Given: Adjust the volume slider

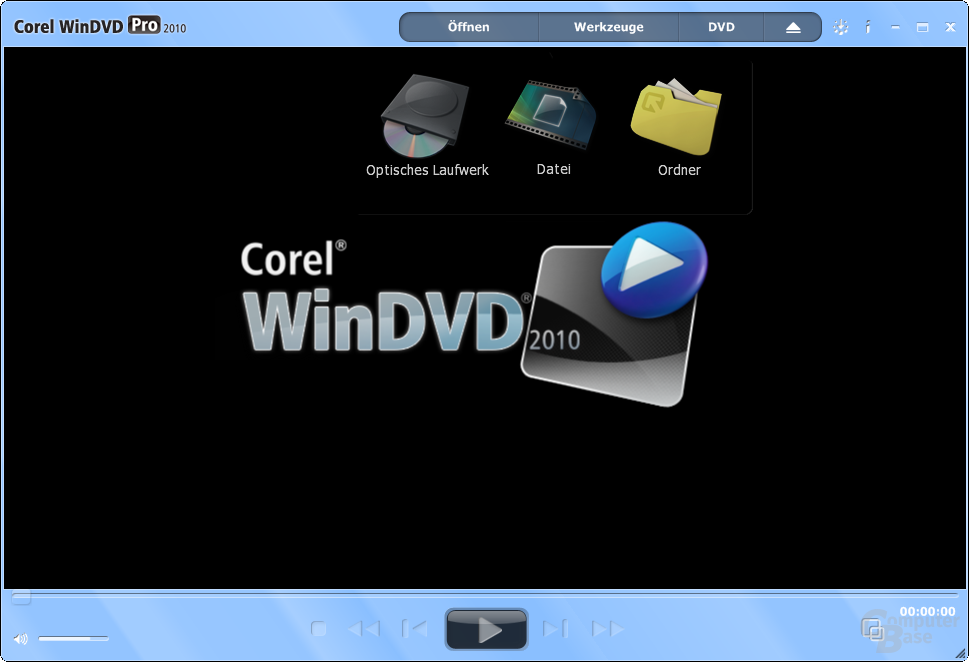Looking at the screenshot, I should [x=73, y=638].
